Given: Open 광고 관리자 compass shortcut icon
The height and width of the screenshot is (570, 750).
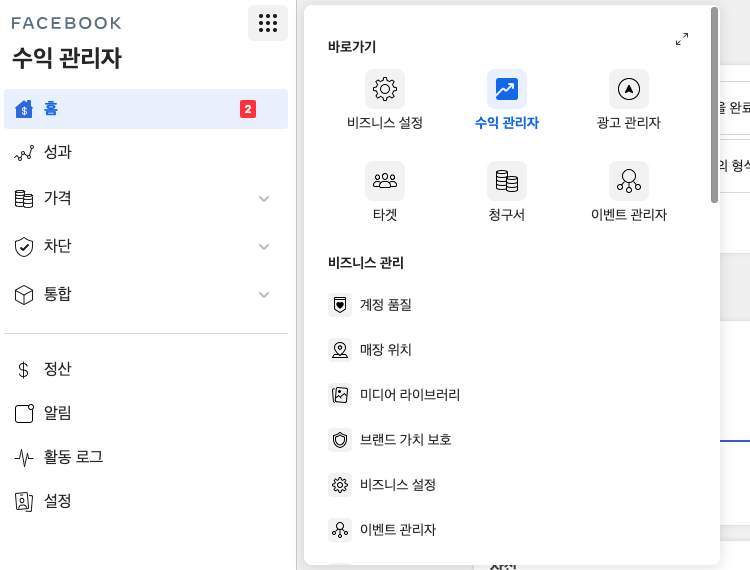Looking at the screenshot, I should click(629, 89).
